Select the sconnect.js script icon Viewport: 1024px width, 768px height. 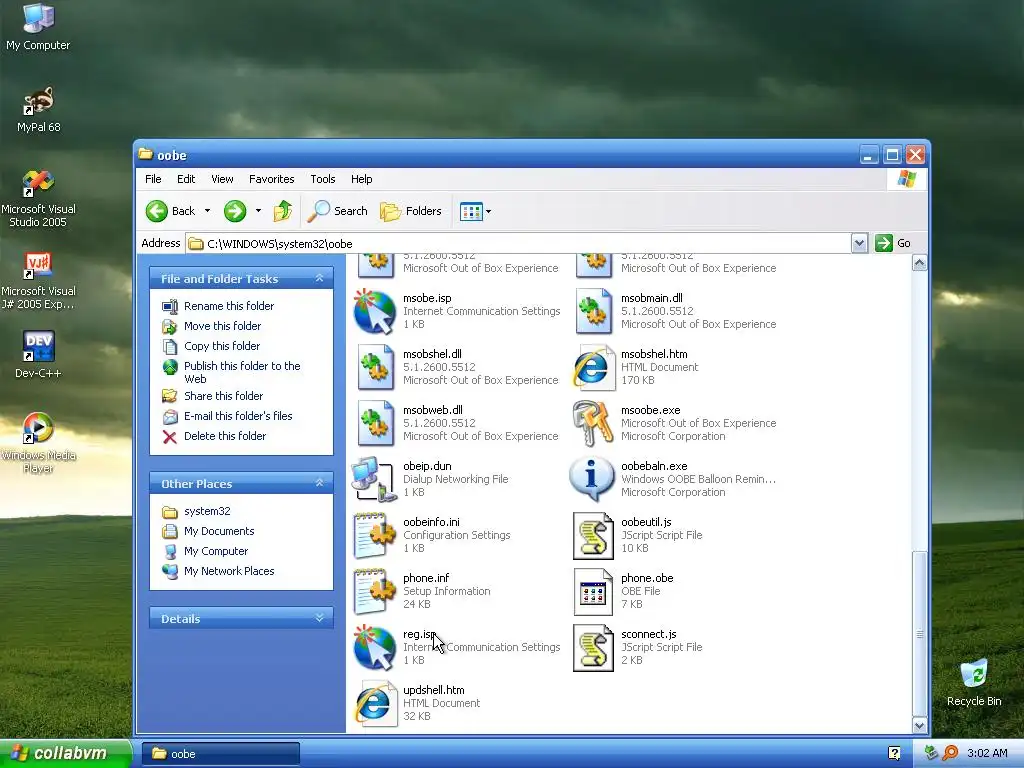pyautogui.click(x=593, y=648)
